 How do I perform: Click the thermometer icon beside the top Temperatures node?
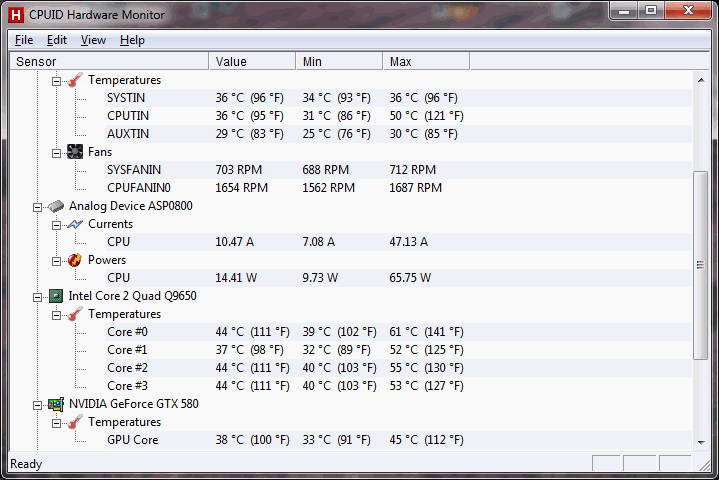pyautogui.click(x=75, y=80)
